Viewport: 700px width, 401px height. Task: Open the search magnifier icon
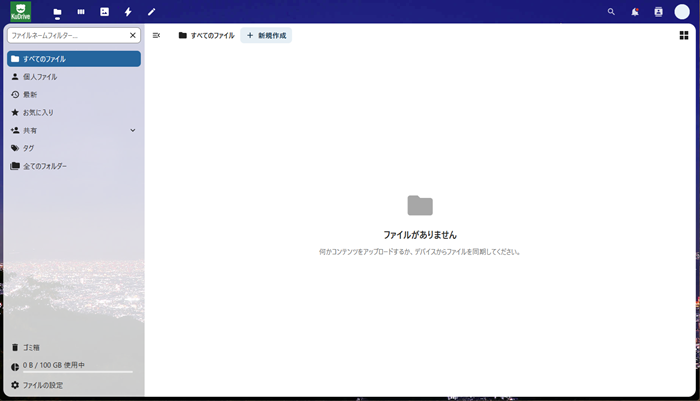click(611, 12)
